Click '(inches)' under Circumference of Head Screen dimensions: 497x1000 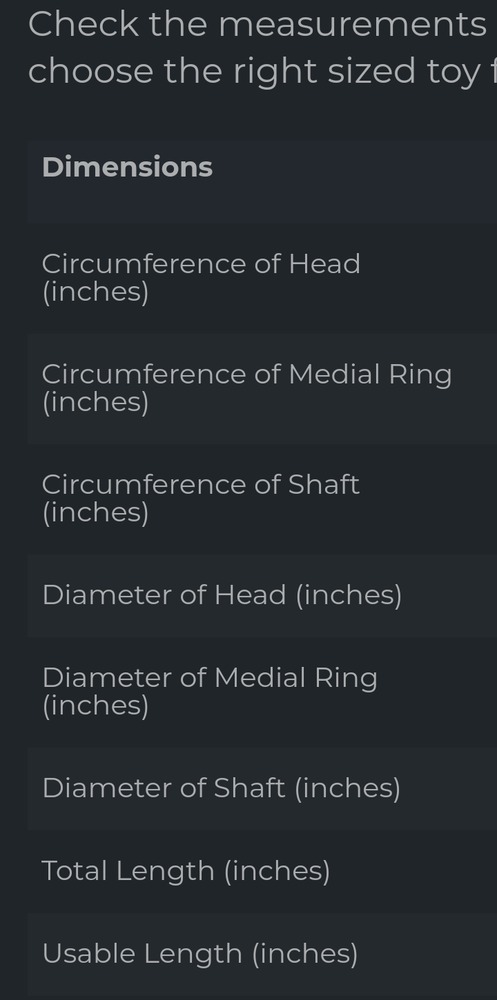pyautogui.click(x=96, y=293)
